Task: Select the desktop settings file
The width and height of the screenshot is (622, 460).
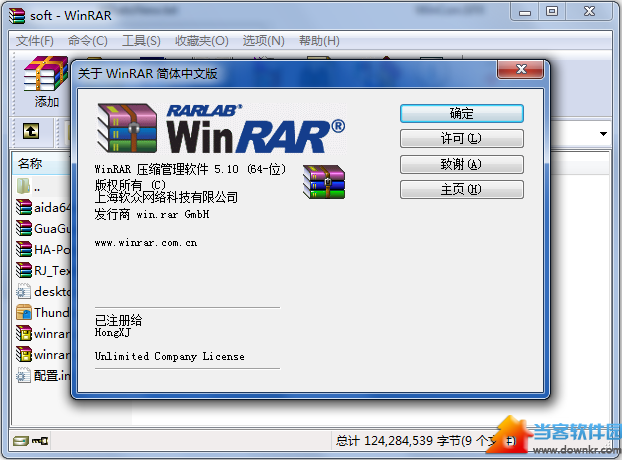Action: 43,291
